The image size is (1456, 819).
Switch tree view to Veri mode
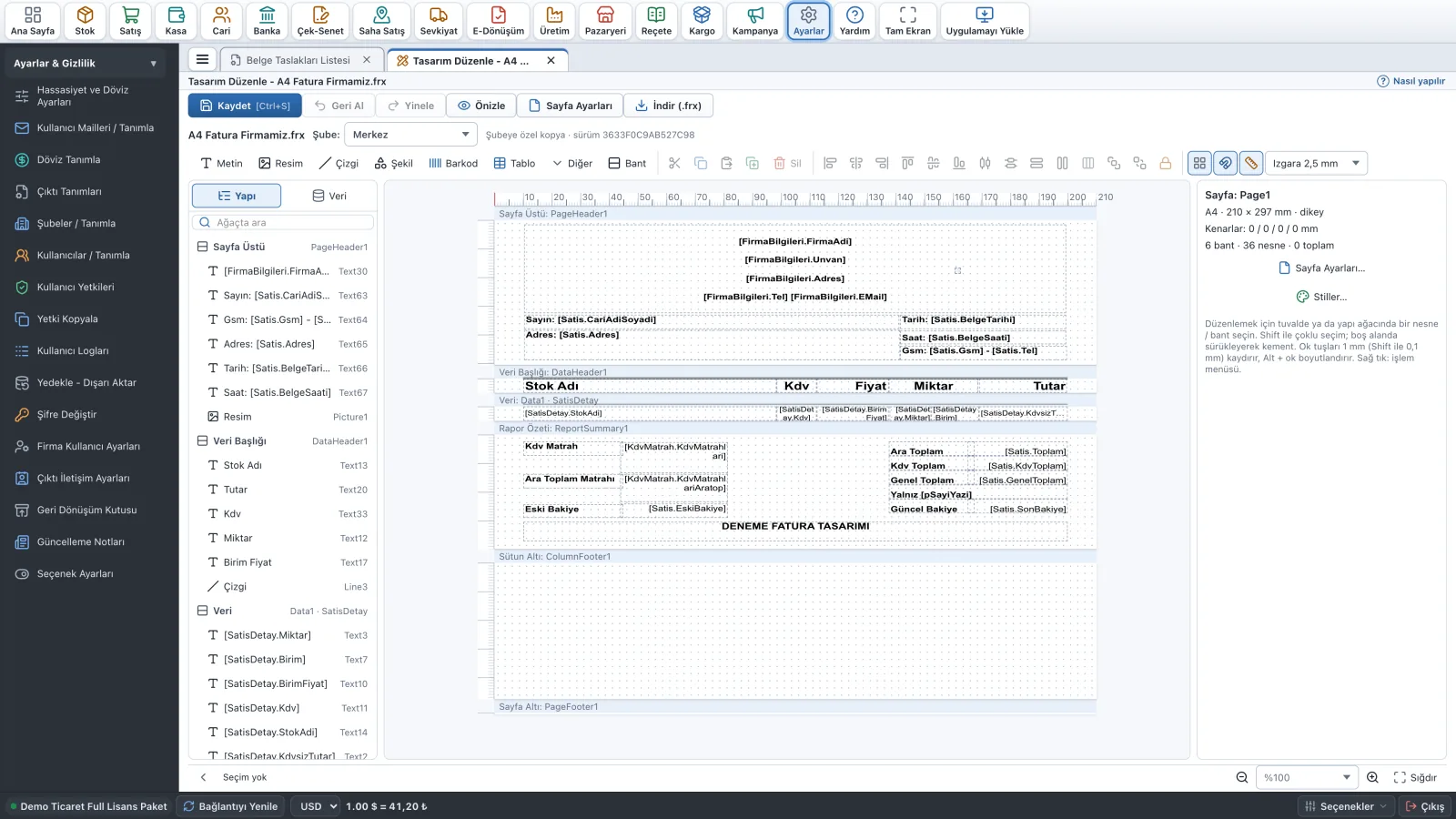(x=329, y=196)
